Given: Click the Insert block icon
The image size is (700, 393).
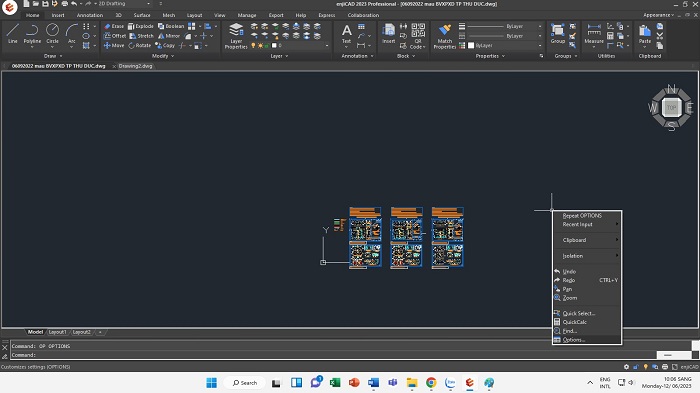Looking at the screenshot, I should [388, 34].
